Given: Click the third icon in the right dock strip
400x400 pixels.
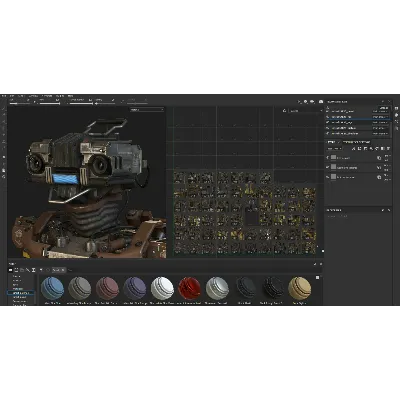Looking at the screenshot, I should (x=396, y=122).
